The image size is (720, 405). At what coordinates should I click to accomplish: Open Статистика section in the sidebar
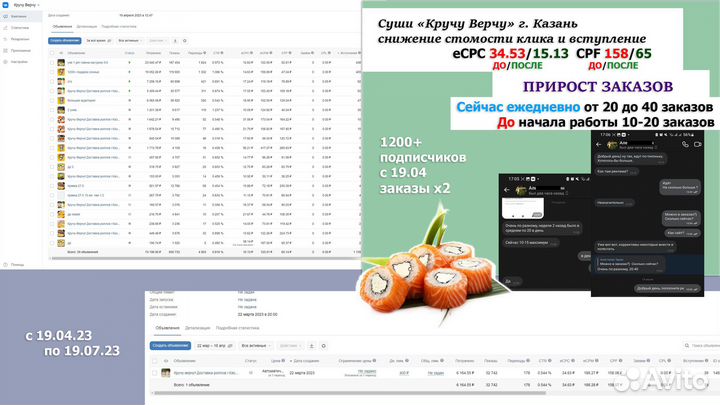(x=19, y=28)
